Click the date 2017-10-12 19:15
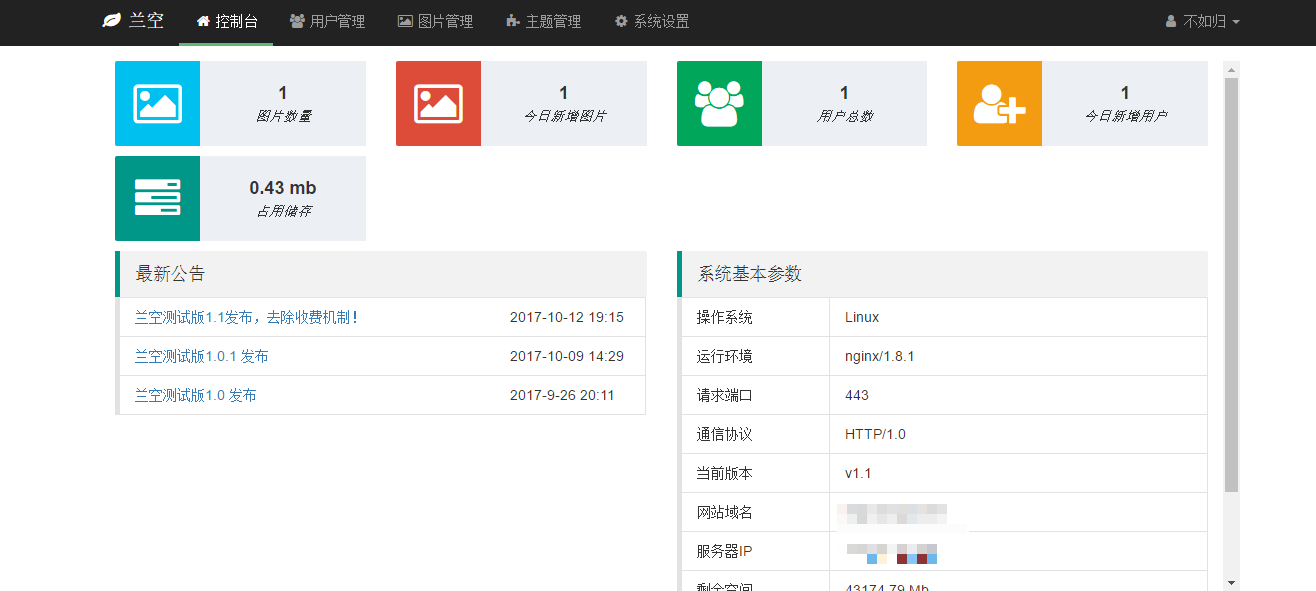 (567, 317)
